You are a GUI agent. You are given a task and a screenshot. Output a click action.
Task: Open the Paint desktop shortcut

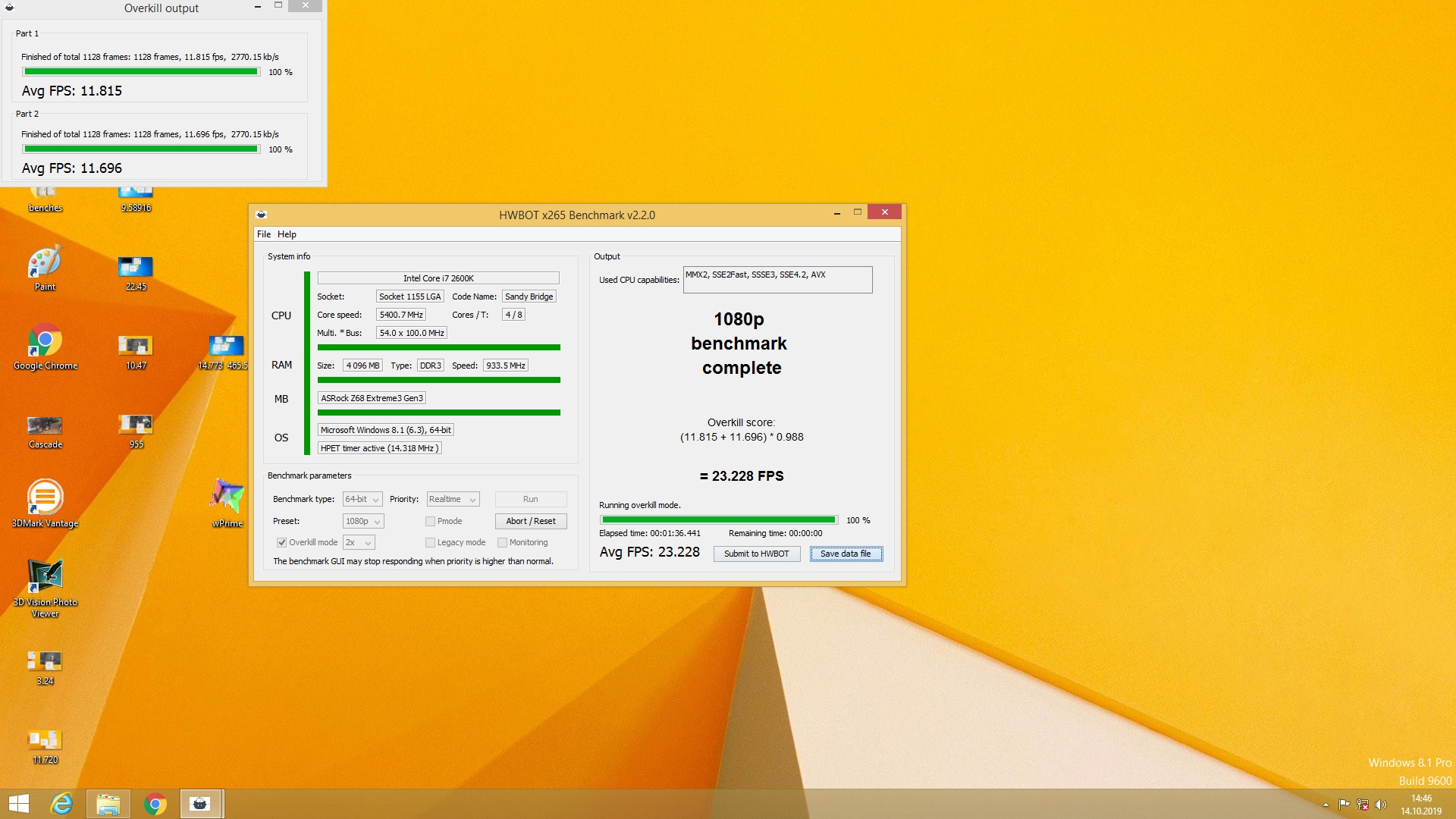pos(45,268)
